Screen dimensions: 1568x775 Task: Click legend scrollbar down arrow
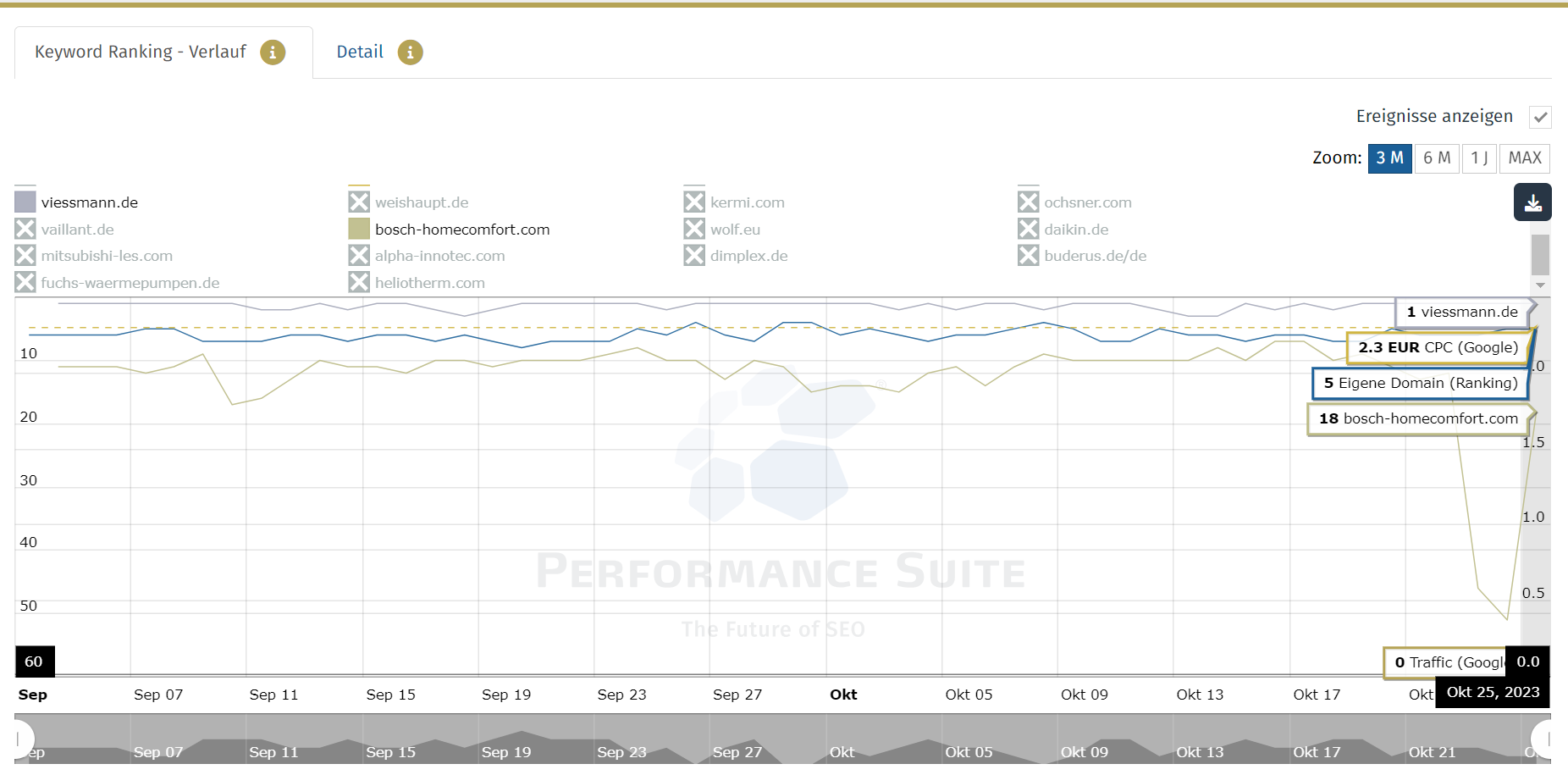tap(1541, 285)
